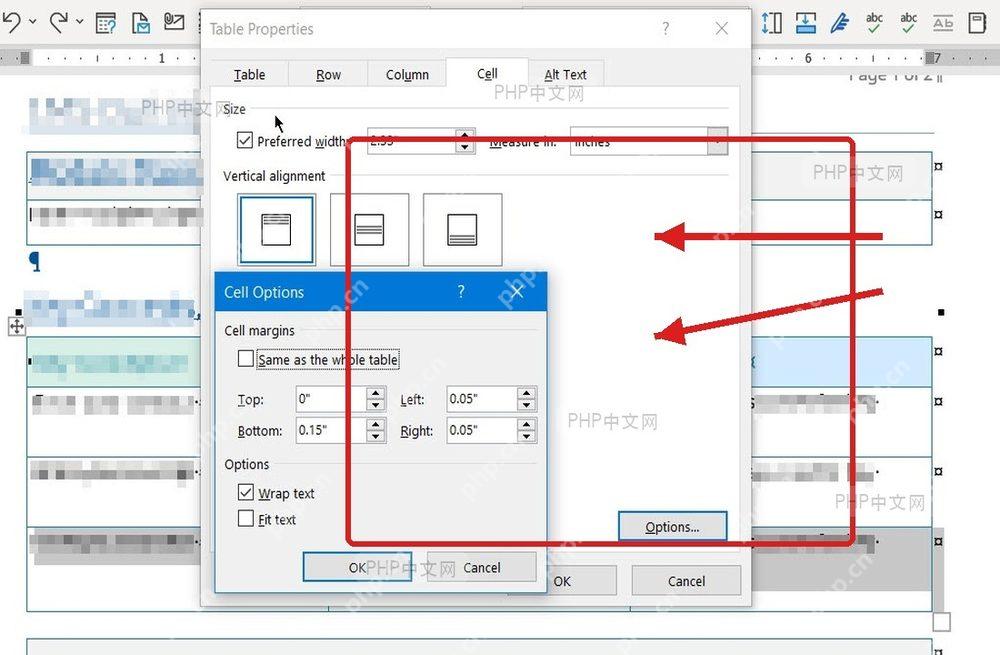Click the row height arrows icon
1000x655 pixels.
[x=772, y=23]
